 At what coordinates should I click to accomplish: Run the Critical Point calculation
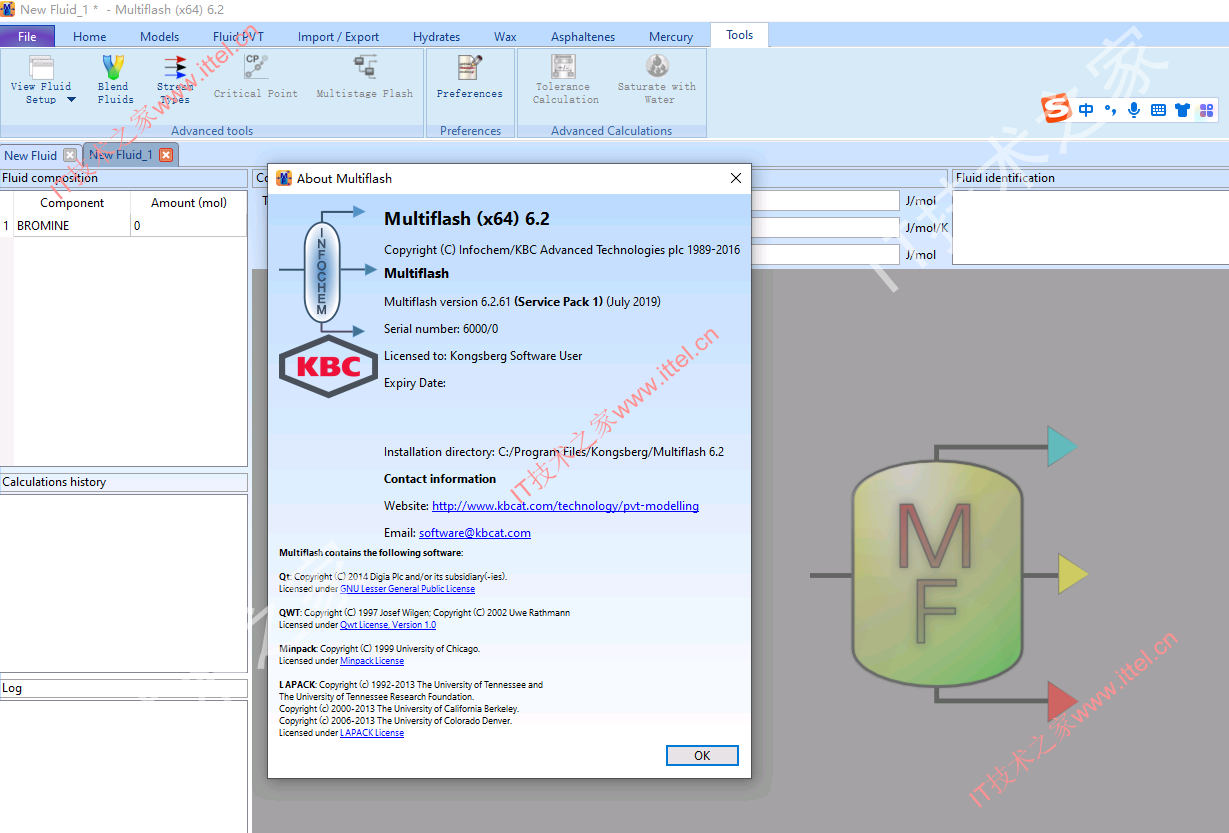256,77
